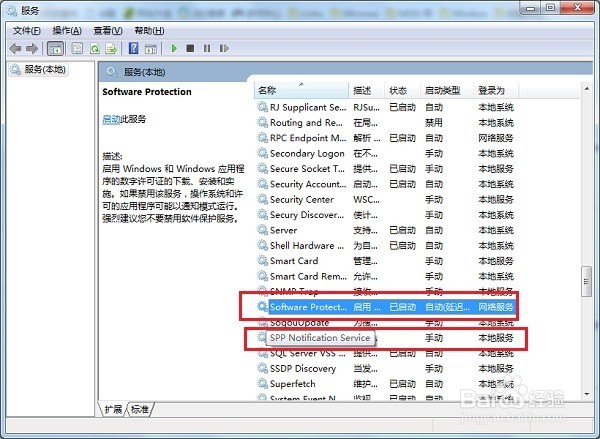
Task: Select the Secure Socket T... service row
Action: [x=385, y=168]
